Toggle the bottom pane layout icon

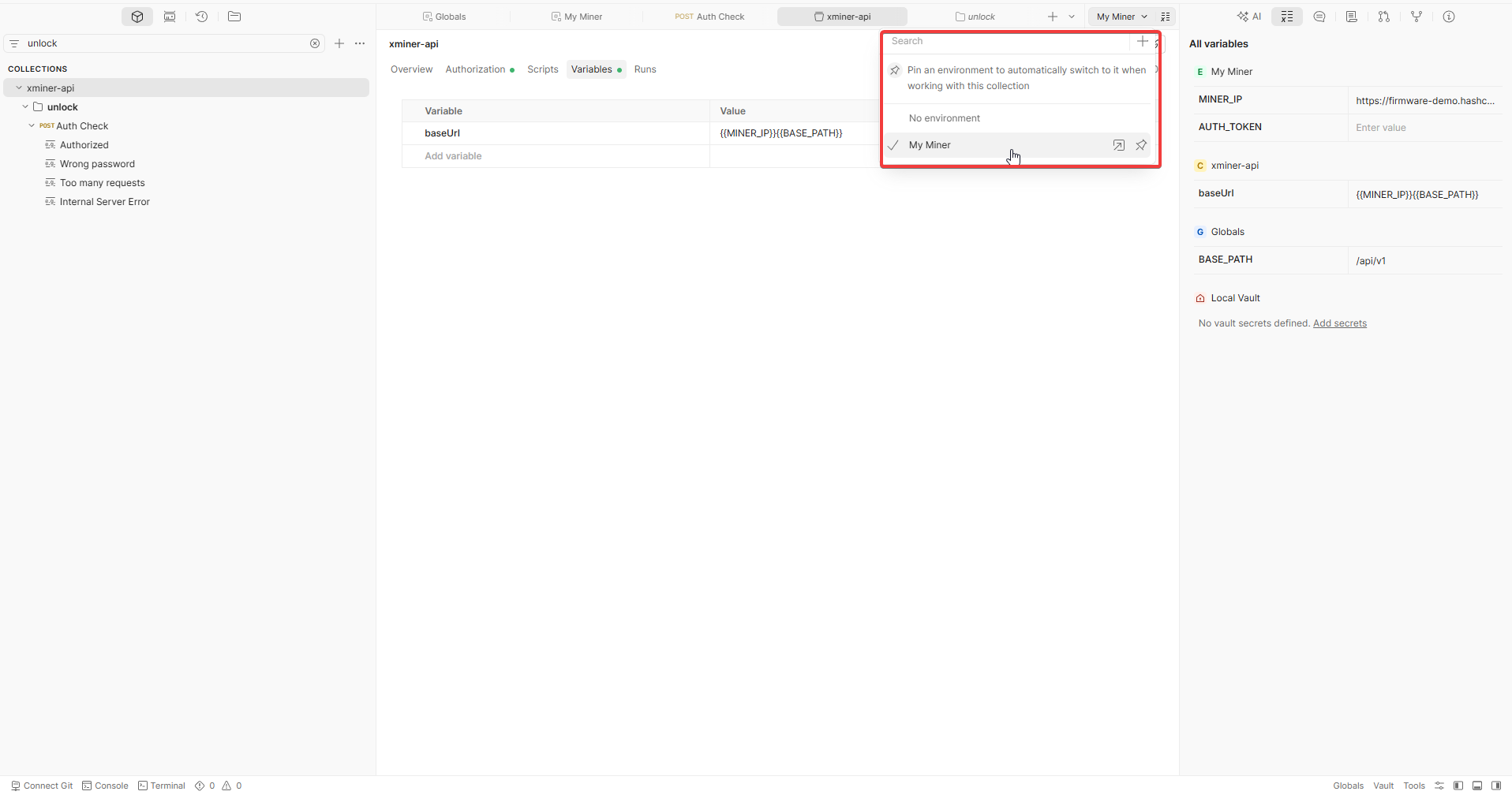tap(1477, 786)
